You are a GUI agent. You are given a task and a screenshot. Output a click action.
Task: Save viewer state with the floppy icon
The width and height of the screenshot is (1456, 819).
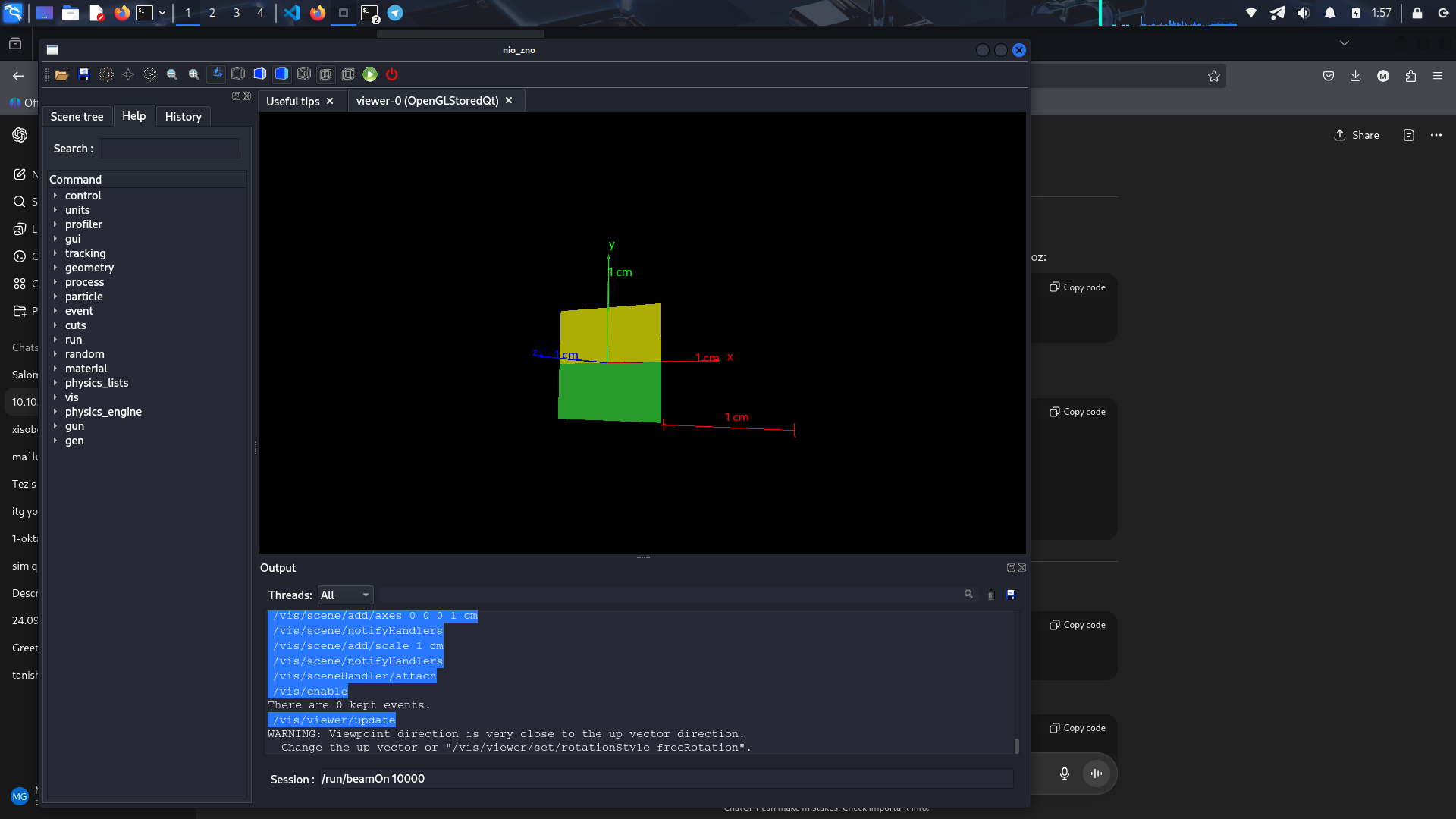tap(84, 74)
